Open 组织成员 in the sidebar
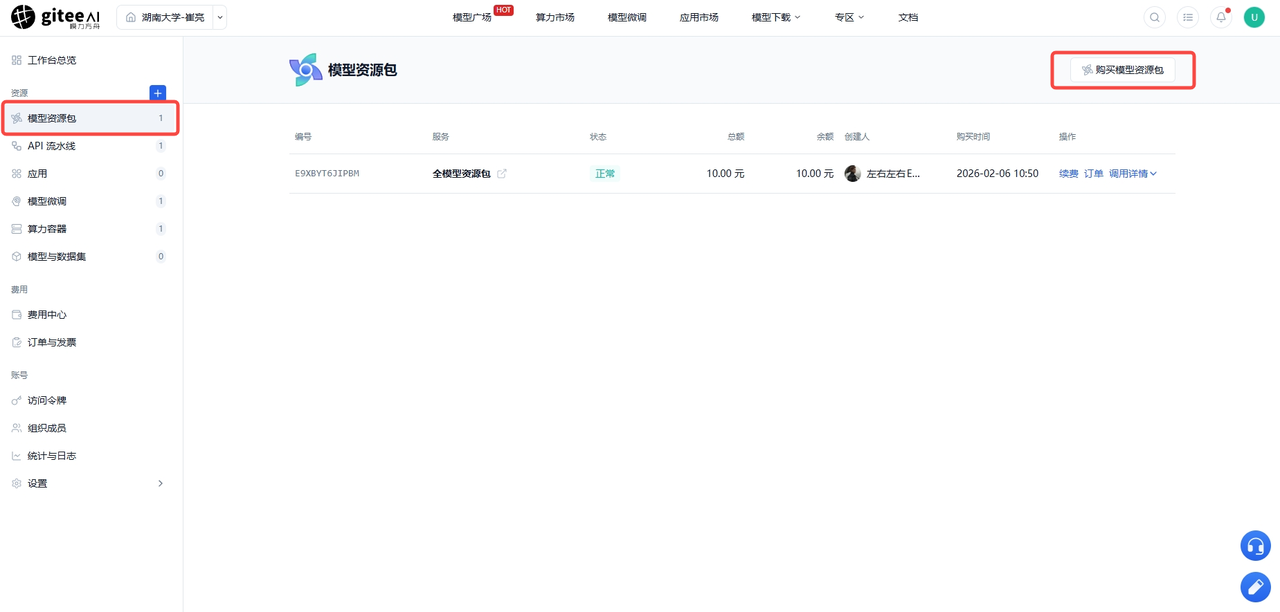Screen dimensions: 1280x612 (90, 428)
